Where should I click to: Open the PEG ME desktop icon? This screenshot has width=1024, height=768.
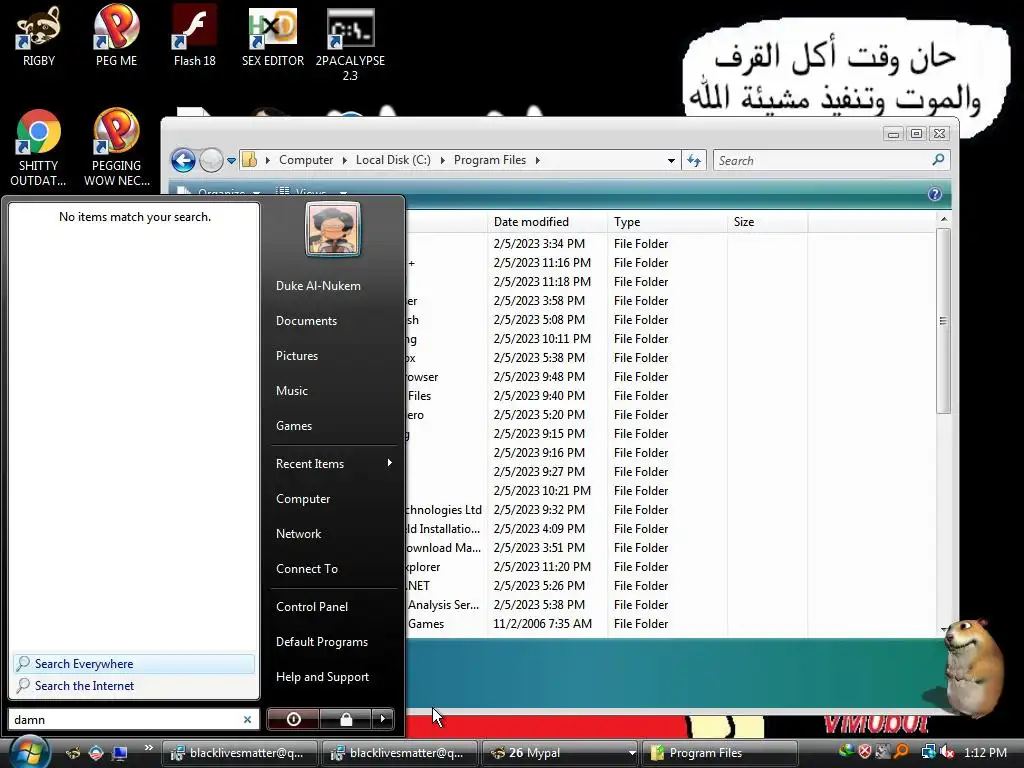click(x=116, y=36)
